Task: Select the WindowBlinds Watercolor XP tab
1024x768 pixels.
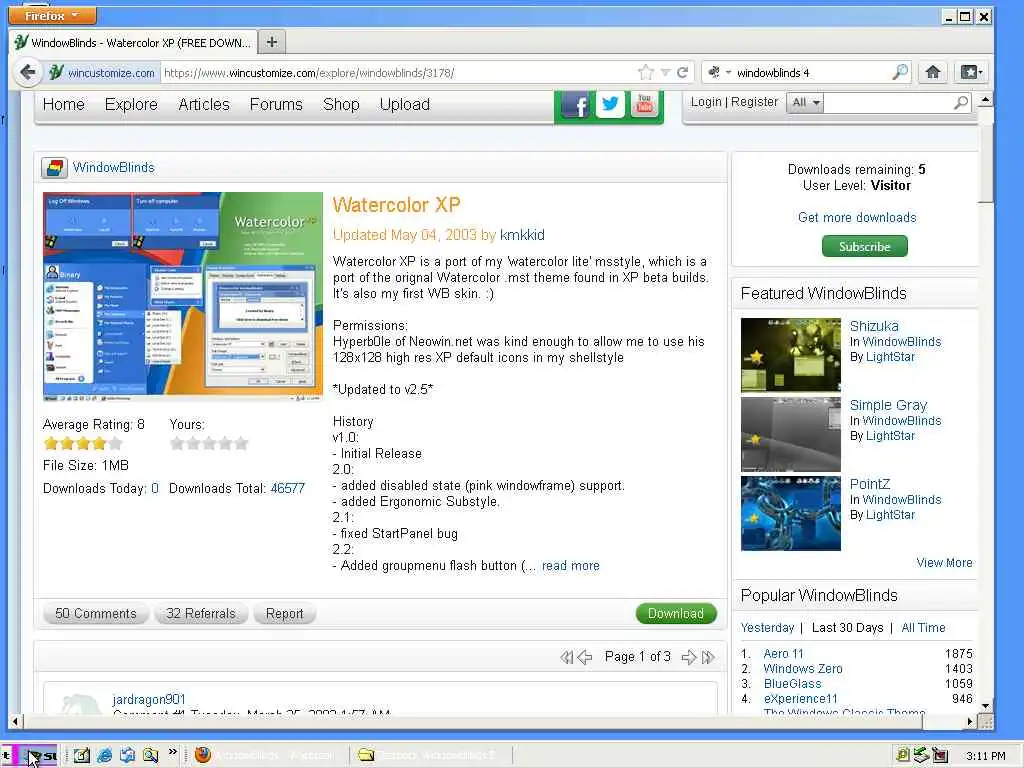Action: click(x=134, y=42)
